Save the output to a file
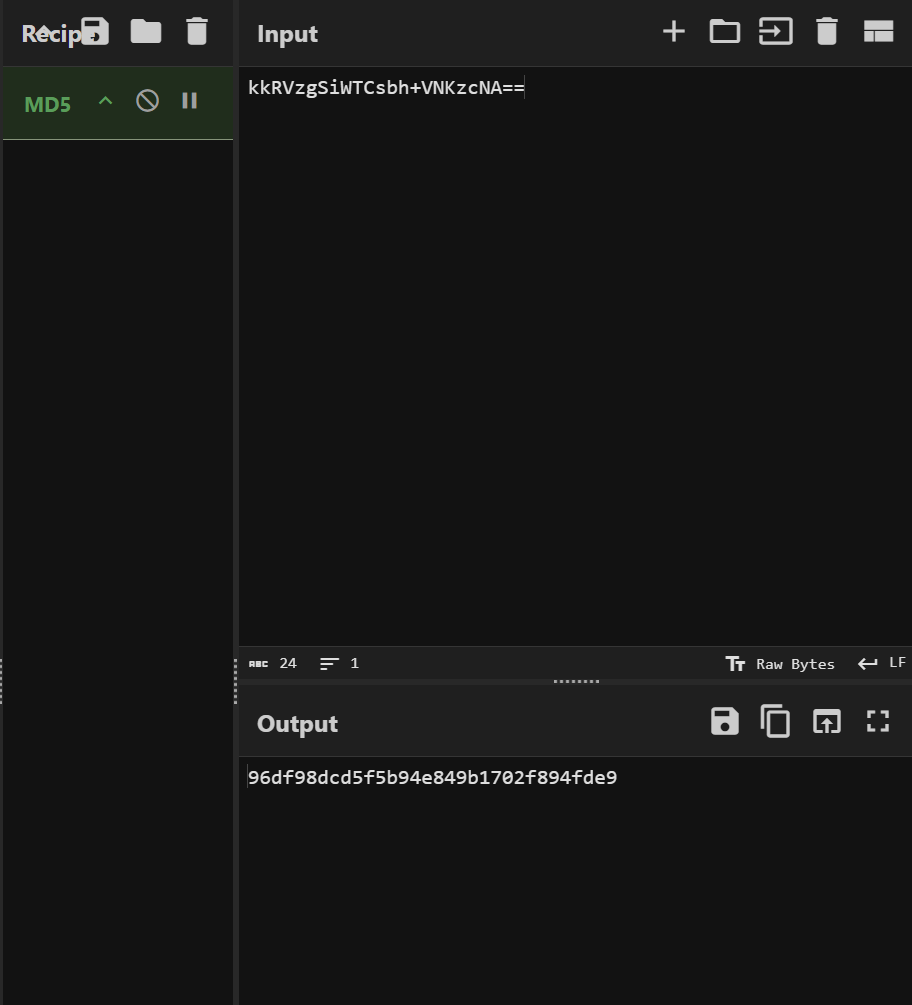Screen dimensions: 912x1005 pos(724,721)
